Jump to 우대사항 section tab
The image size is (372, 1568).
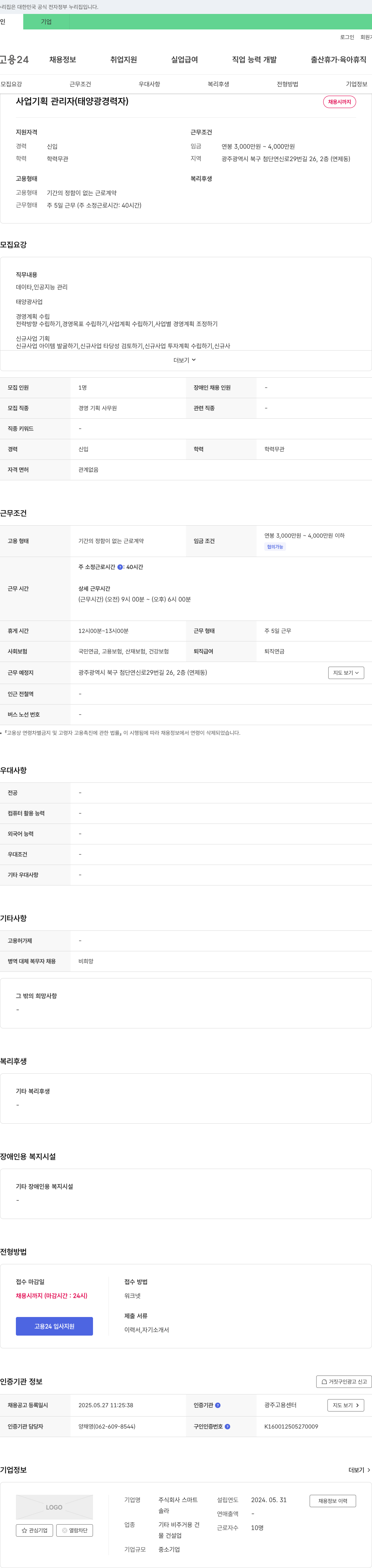tap(149, 84)
